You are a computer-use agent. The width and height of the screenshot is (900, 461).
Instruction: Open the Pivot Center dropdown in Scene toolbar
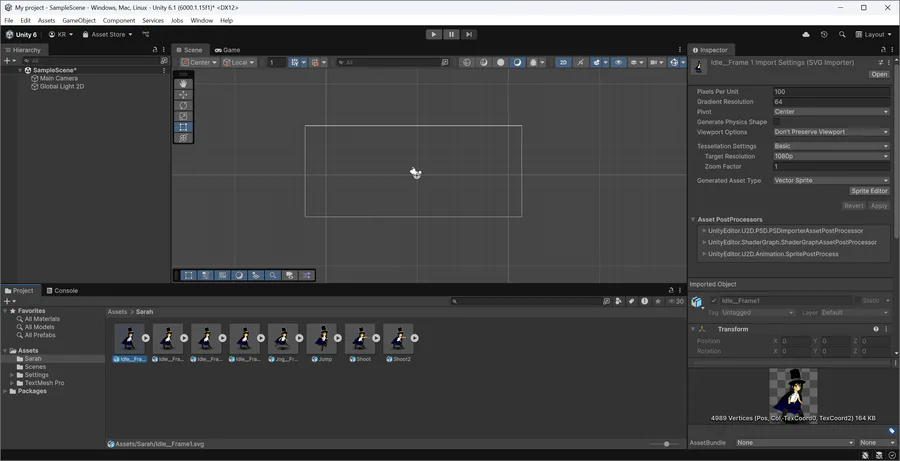(199, 63)
